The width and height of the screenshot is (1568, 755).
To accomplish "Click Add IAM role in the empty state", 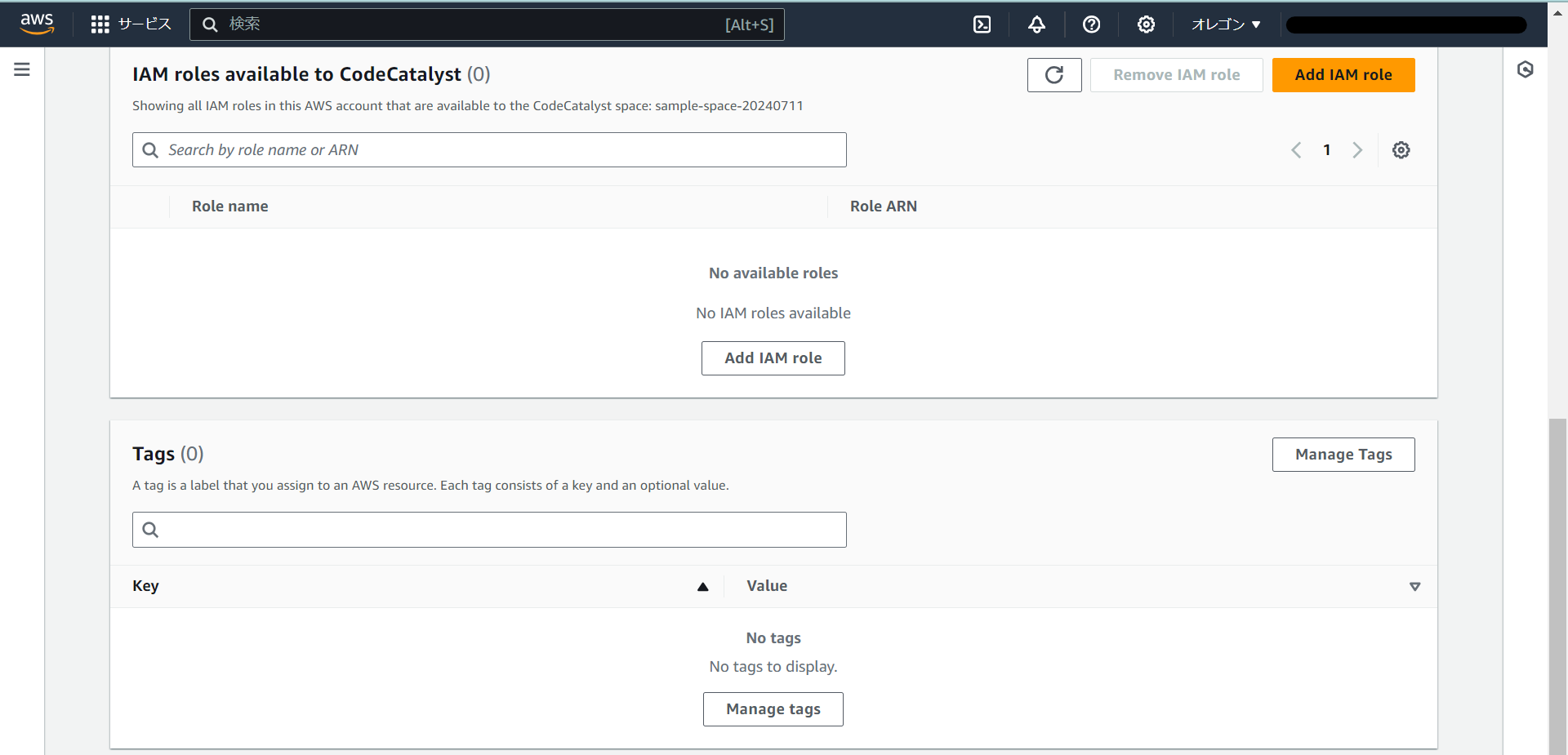I will tap(773, 358).
